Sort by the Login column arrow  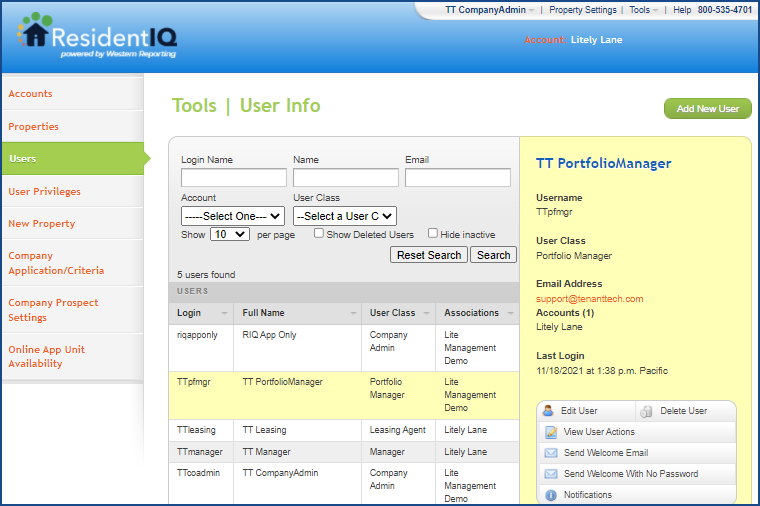click(224, 314)
